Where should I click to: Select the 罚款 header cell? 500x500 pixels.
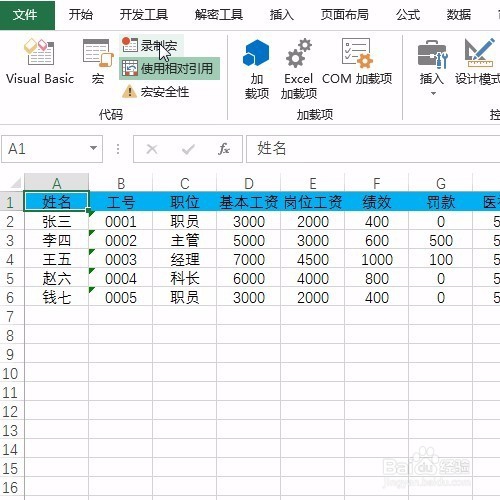(x=441, y=202)
